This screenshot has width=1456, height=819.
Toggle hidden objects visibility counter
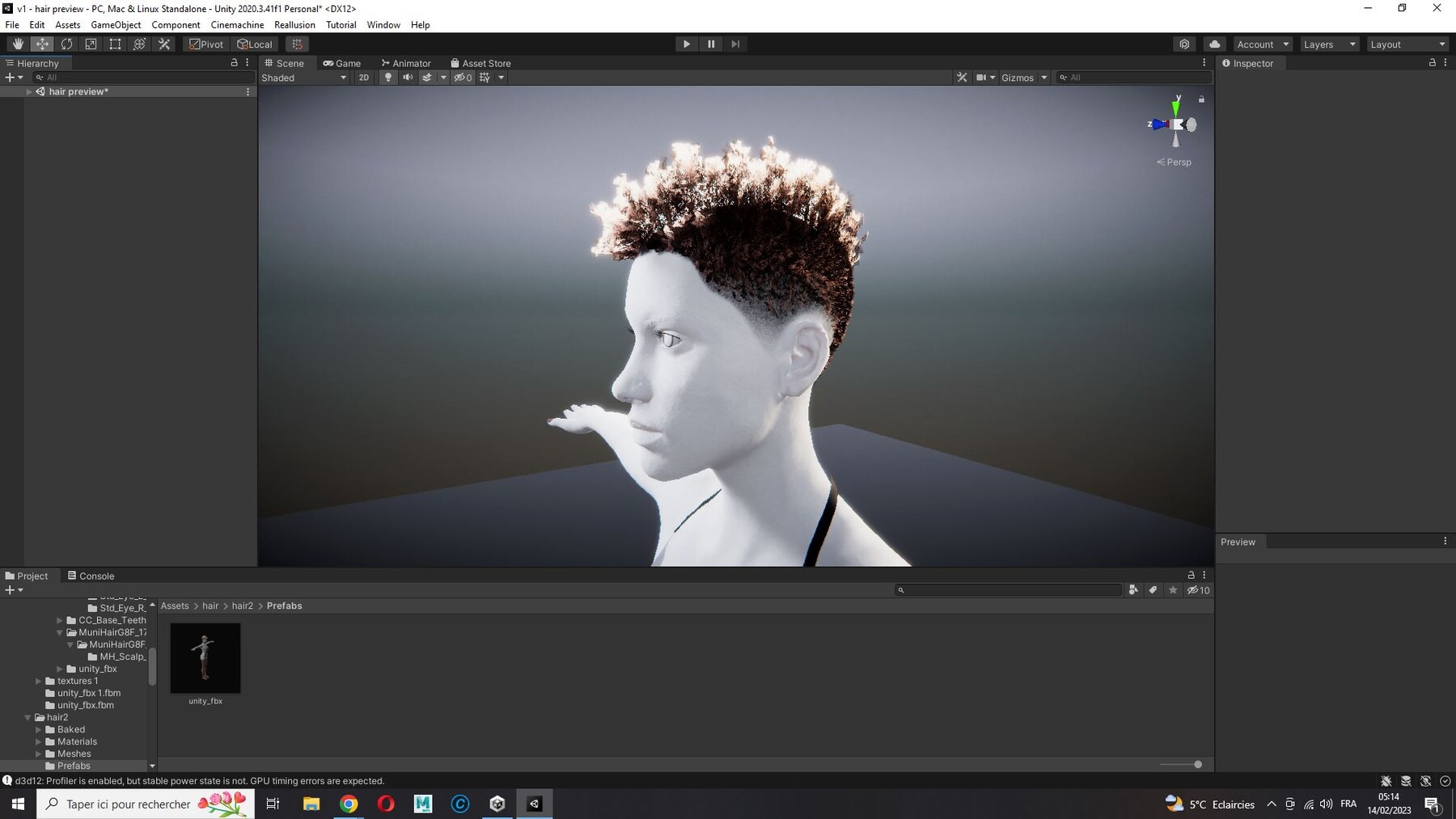coord(463,78)
